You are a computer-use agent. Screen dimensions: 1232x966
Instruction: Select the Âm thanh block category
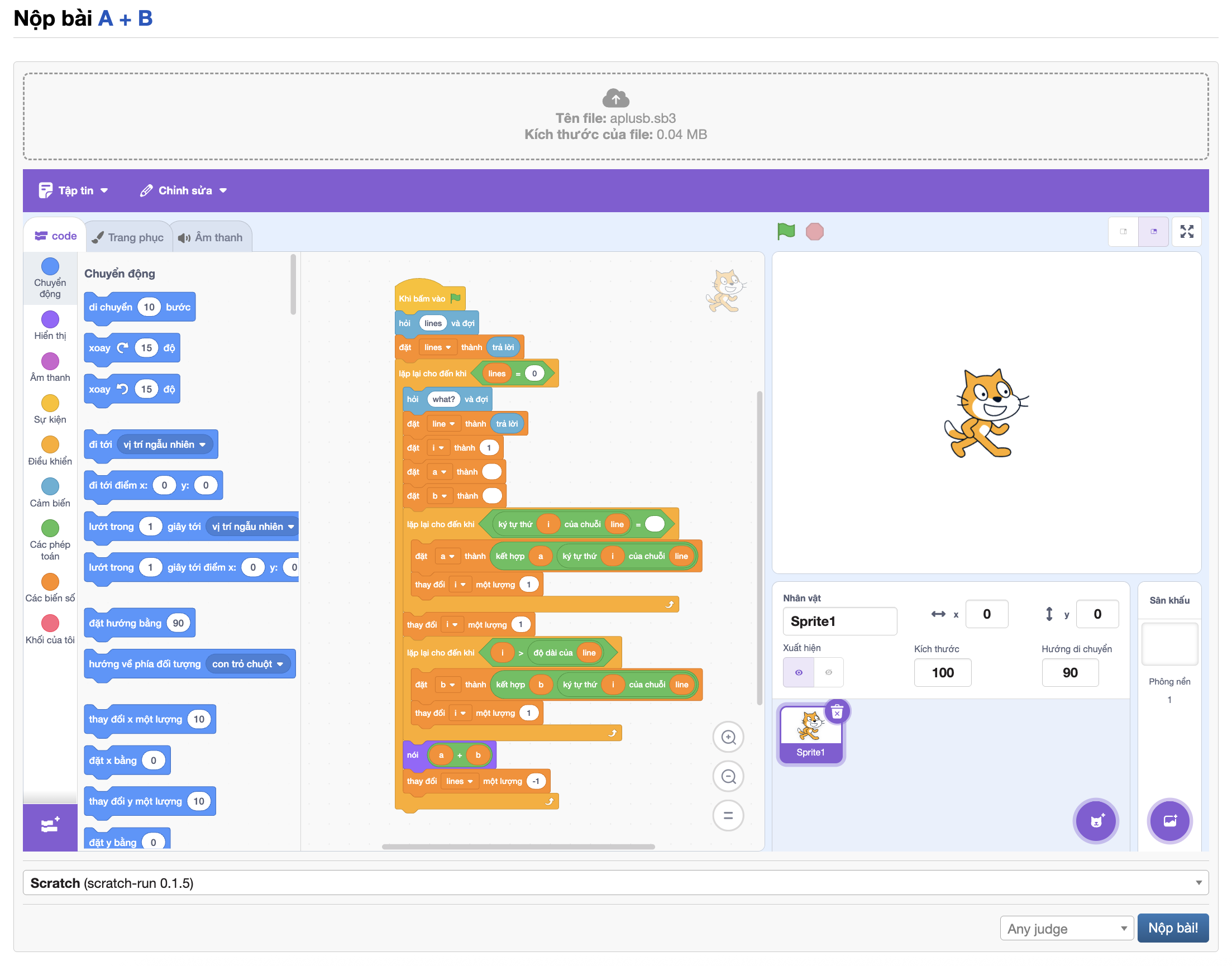[50, 367]
